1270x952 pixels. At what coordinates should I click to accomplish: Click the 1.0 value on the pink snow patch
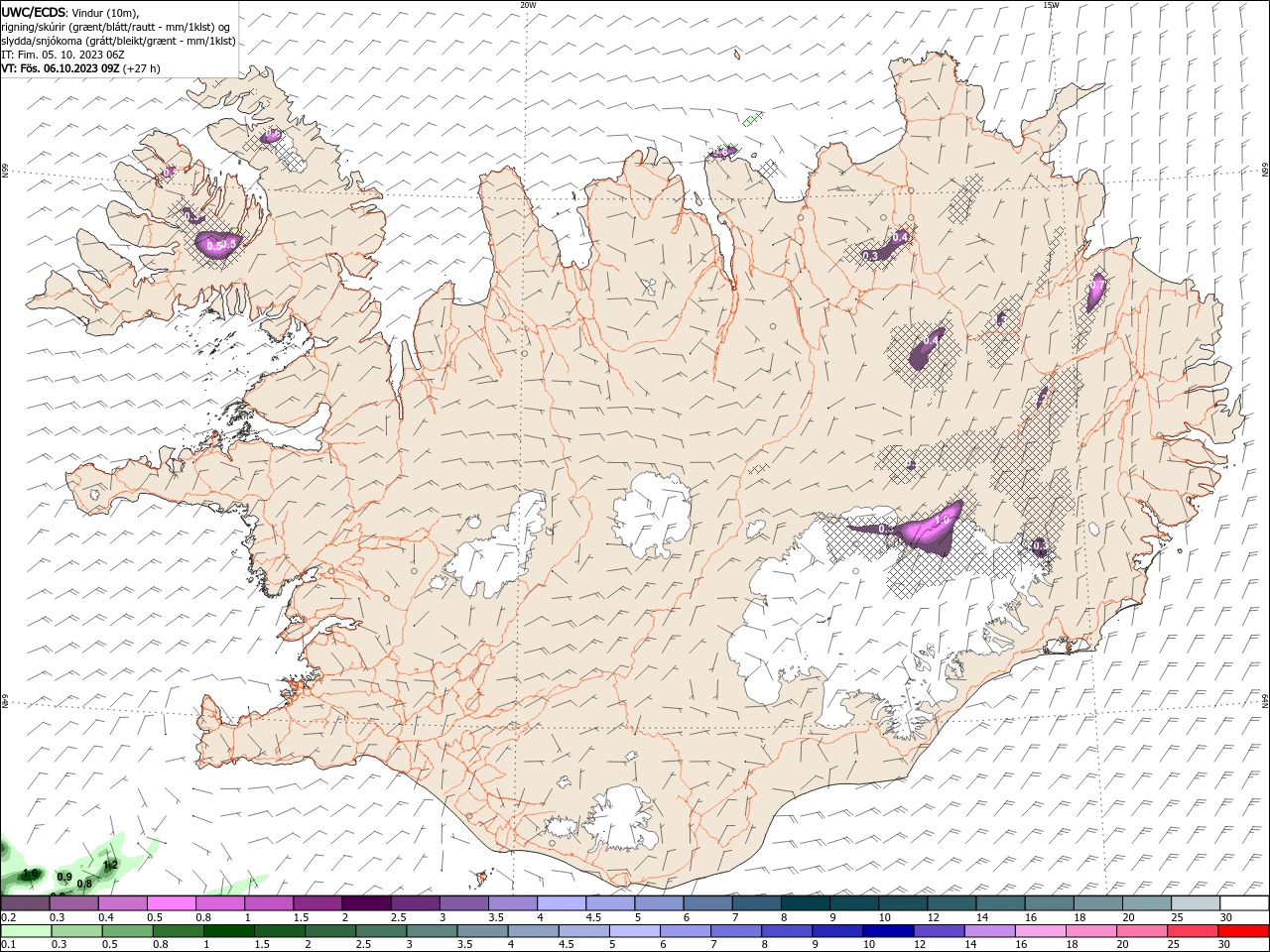pyautogui.click(x=943, y=519)
